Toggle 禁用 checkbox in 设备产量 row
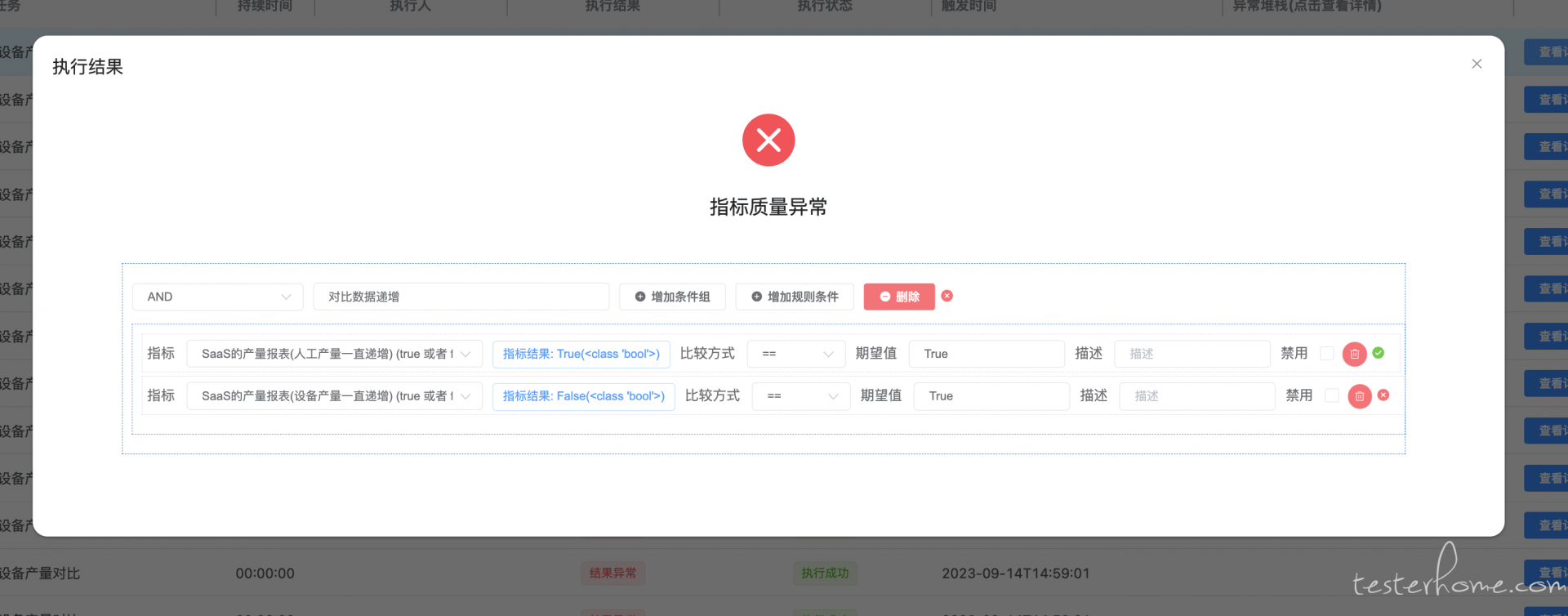Screen dimensions: 1568x616 1332,395
